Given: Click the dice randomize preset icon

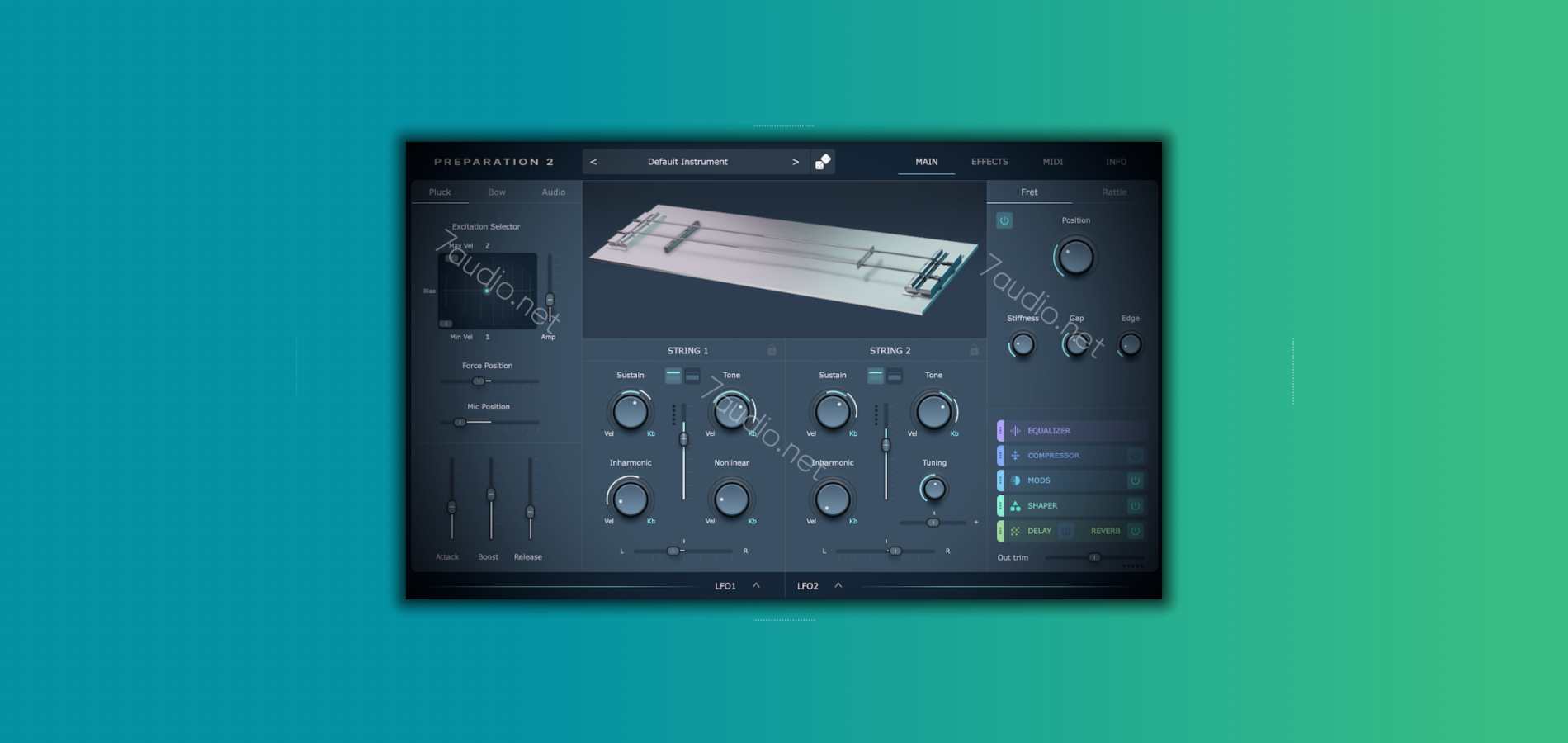Looking at the screenshot, I should [823, 162].
